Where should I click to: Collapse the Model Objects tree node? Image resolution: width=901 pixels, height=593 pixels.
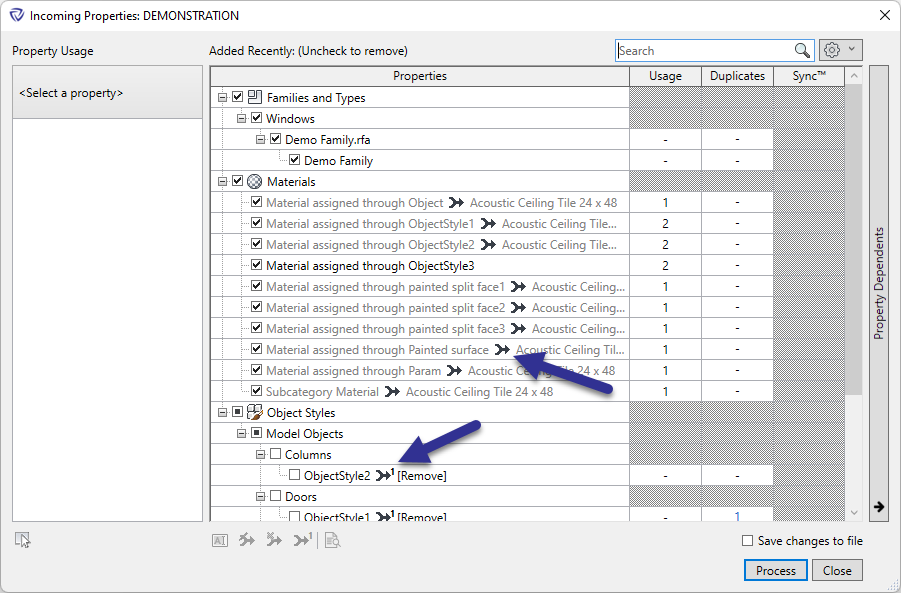(241, 433)
